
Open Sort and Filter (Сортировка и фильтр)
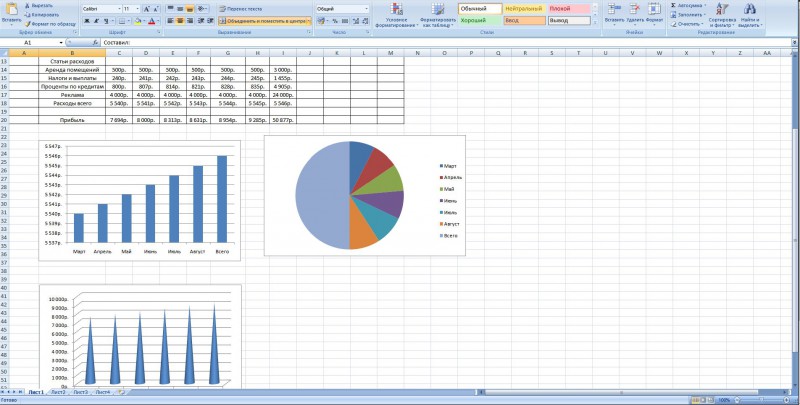coord(722,15)
